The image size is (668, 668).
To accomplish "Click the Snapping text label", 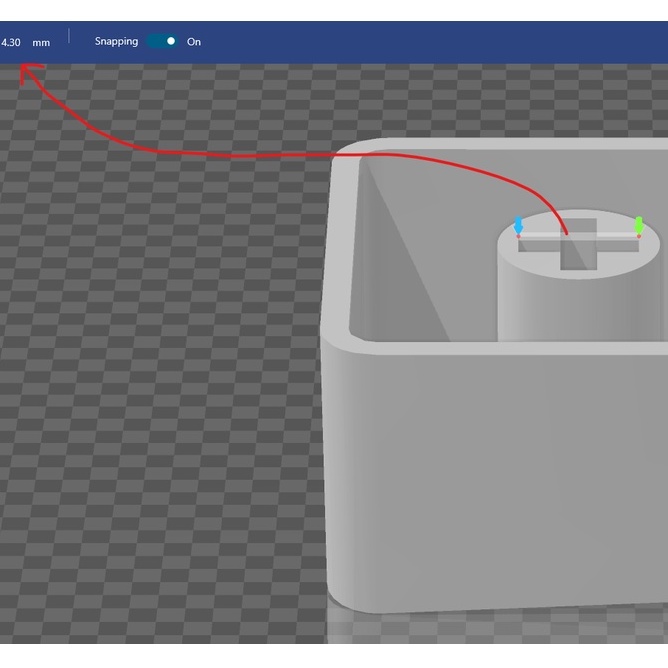I will (116, 42).
